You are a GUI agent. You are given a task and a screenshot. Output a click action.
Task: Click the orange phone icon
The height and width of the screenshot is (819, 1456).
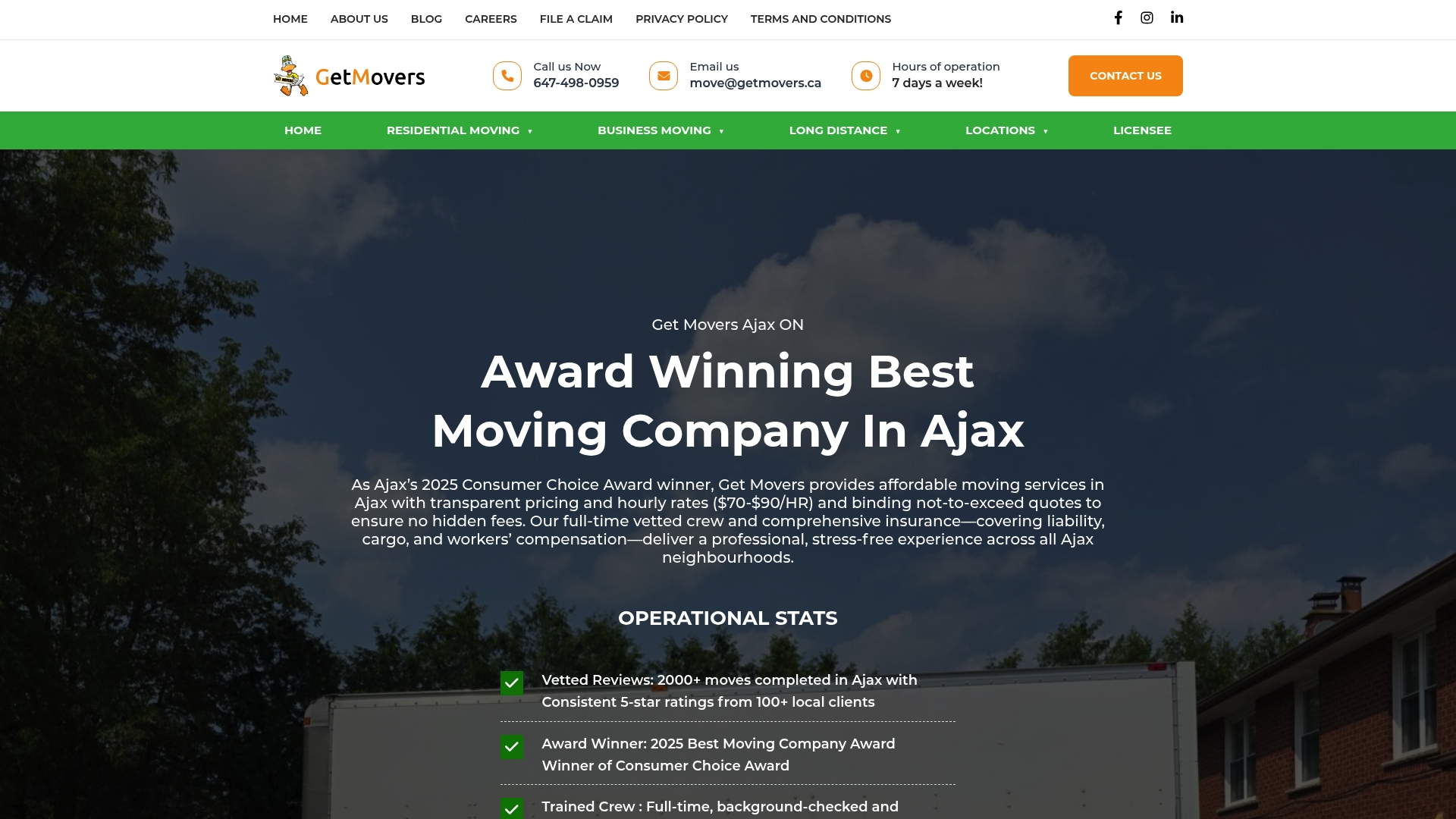pyautogui.click(x=507, y=76)
